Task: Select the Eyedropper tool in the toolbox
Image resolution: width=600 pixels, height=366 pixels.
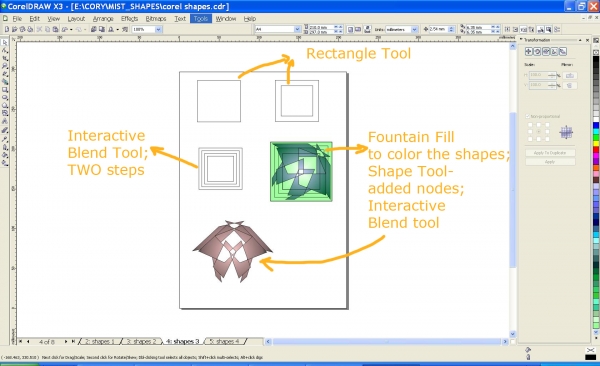Action: (x=5, y=139)
